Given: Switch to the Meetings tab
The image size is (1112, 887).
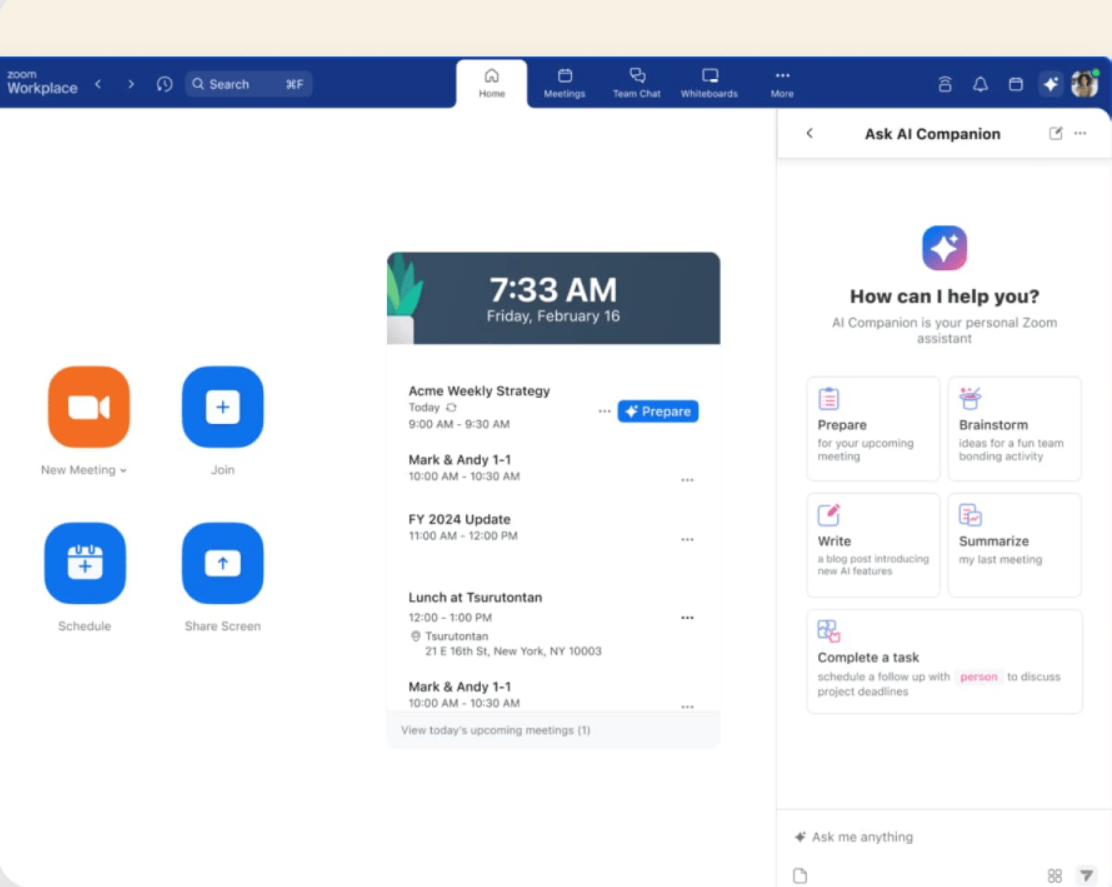Looking at the screenshot, I should [564, 83].
